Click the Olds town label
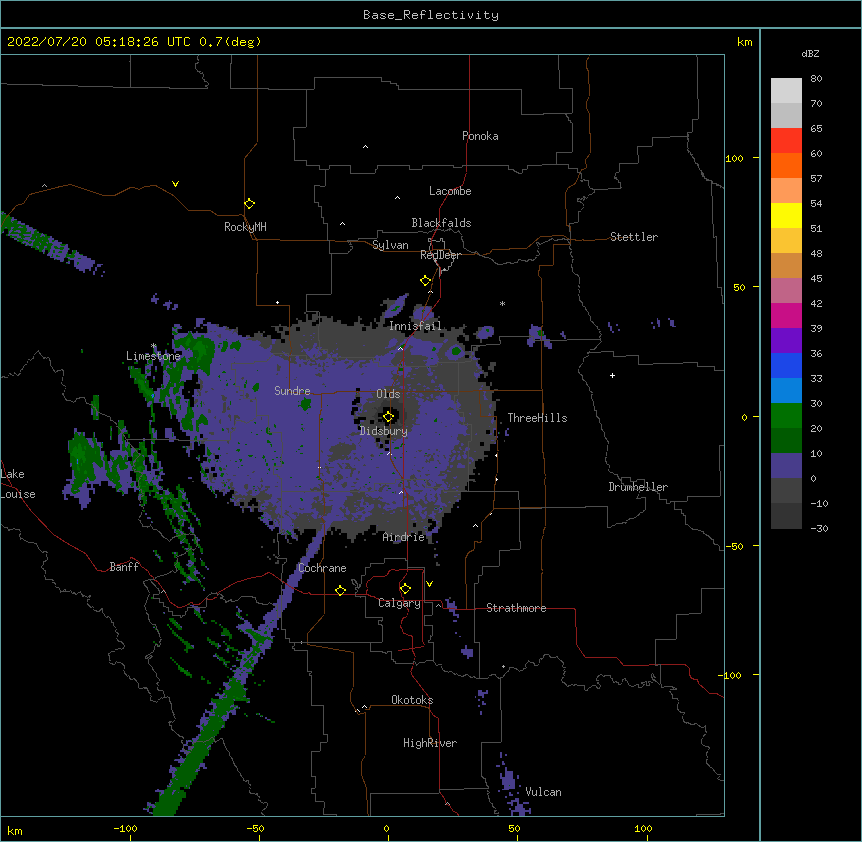This screenshot has height=842, width=862. click(x=388, y=394)
